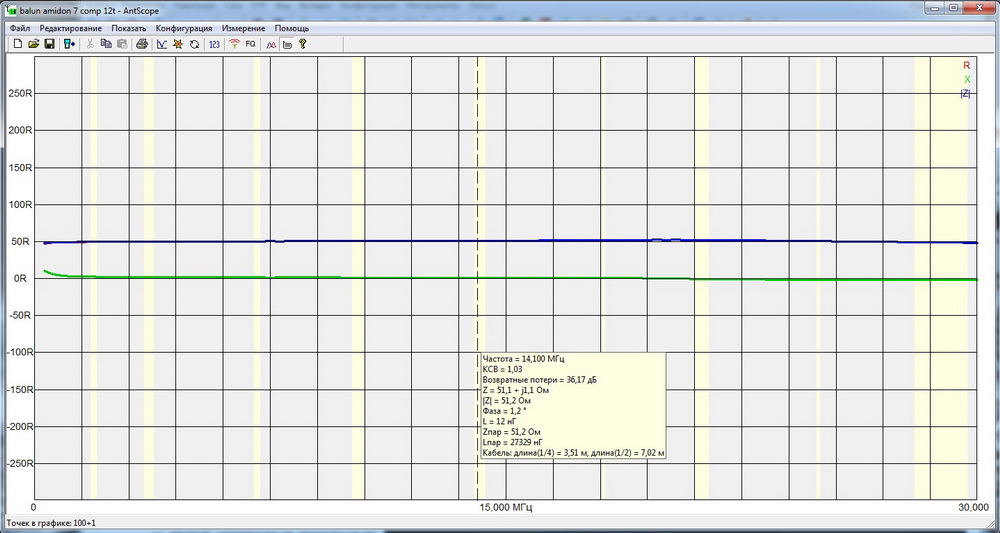Click the Print icon in toolbar
1000x533 pixels.
141,44
